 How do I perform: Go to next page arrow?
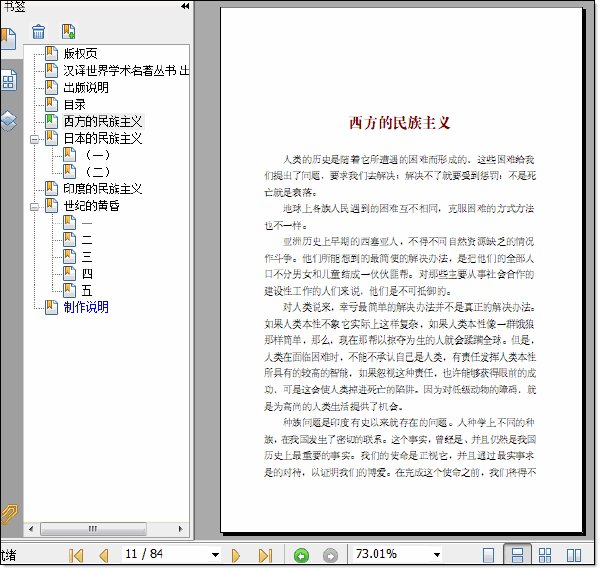coord(236,555)
